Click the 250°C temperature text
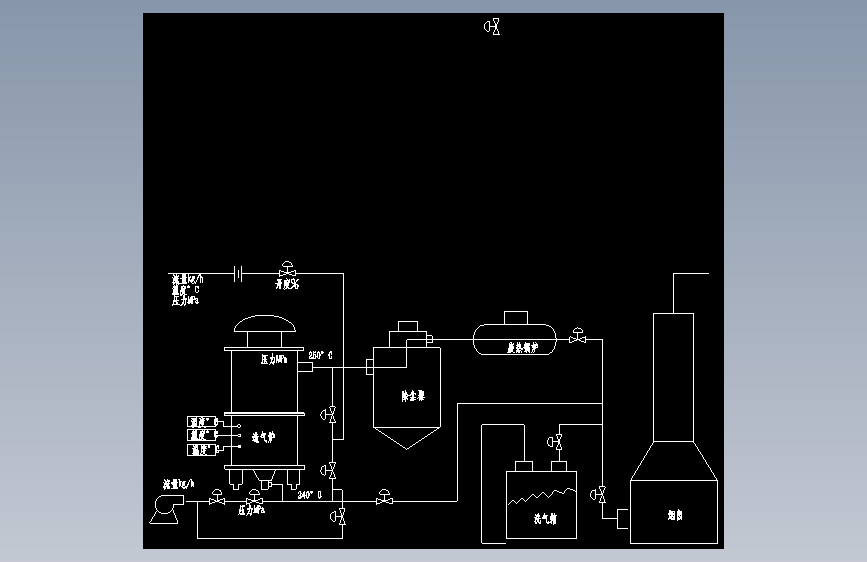Screen dimensions: 867x562 (321, 355)
